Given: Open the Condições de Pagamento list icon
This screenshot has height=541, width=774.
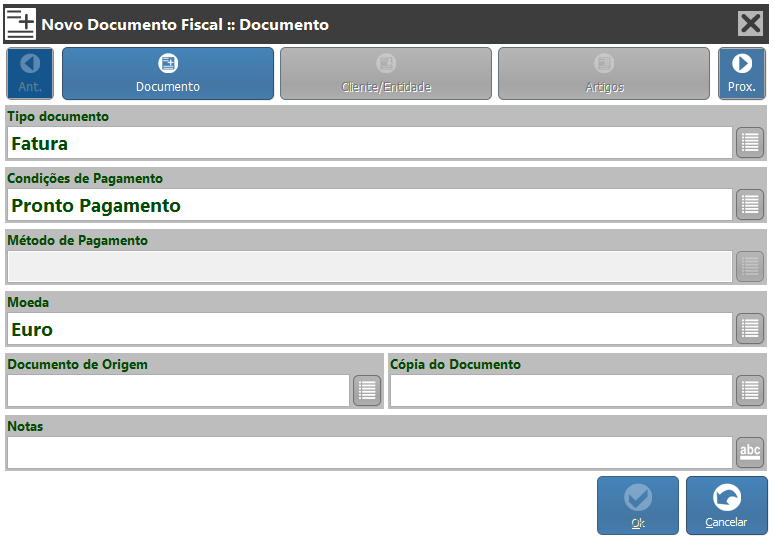Looking at the screenshot, I should [750, 205].
